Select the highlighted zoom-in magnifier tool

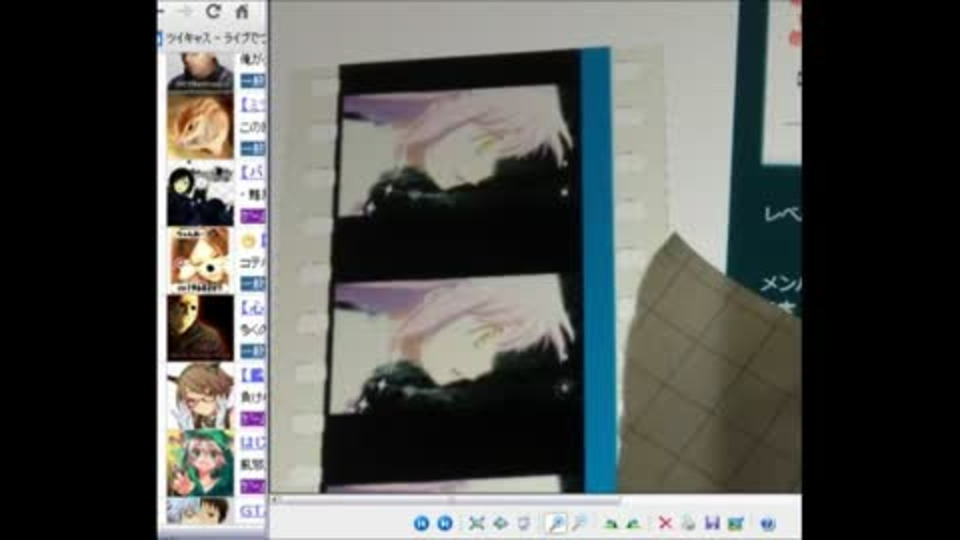tap(555, 523)
